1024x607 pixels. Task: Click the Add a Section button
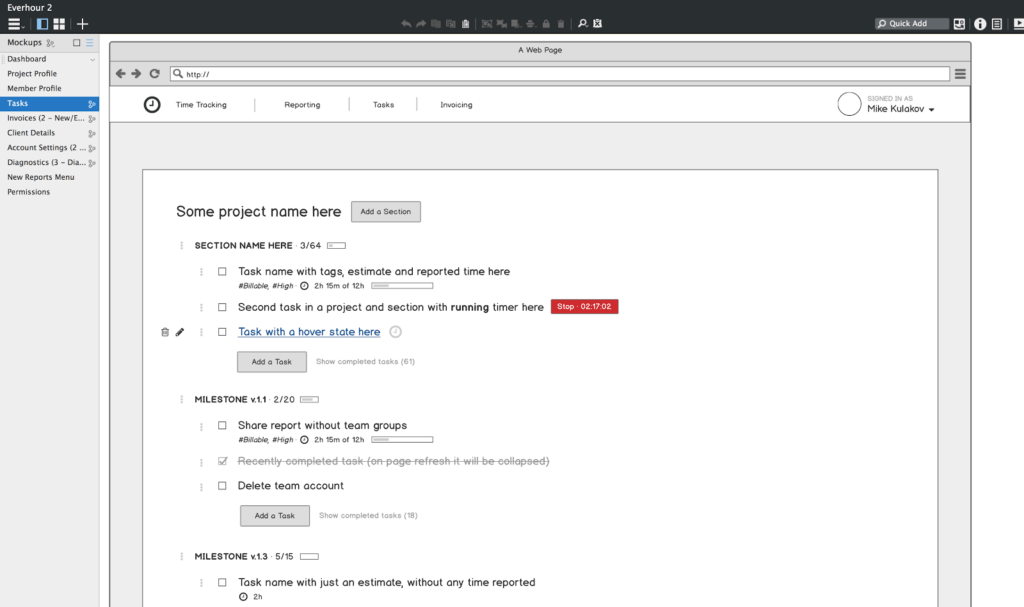[386, 211]
